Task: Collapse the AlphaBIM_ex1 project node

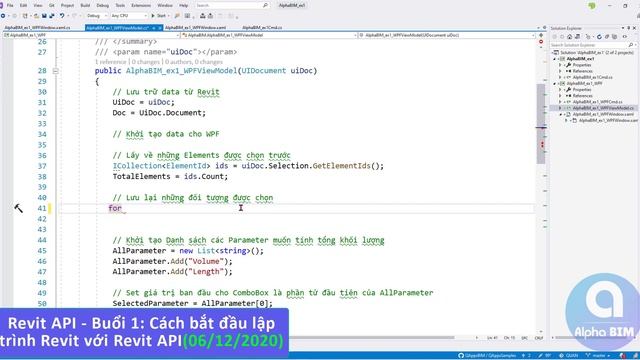Action: (x=555, y=59)
